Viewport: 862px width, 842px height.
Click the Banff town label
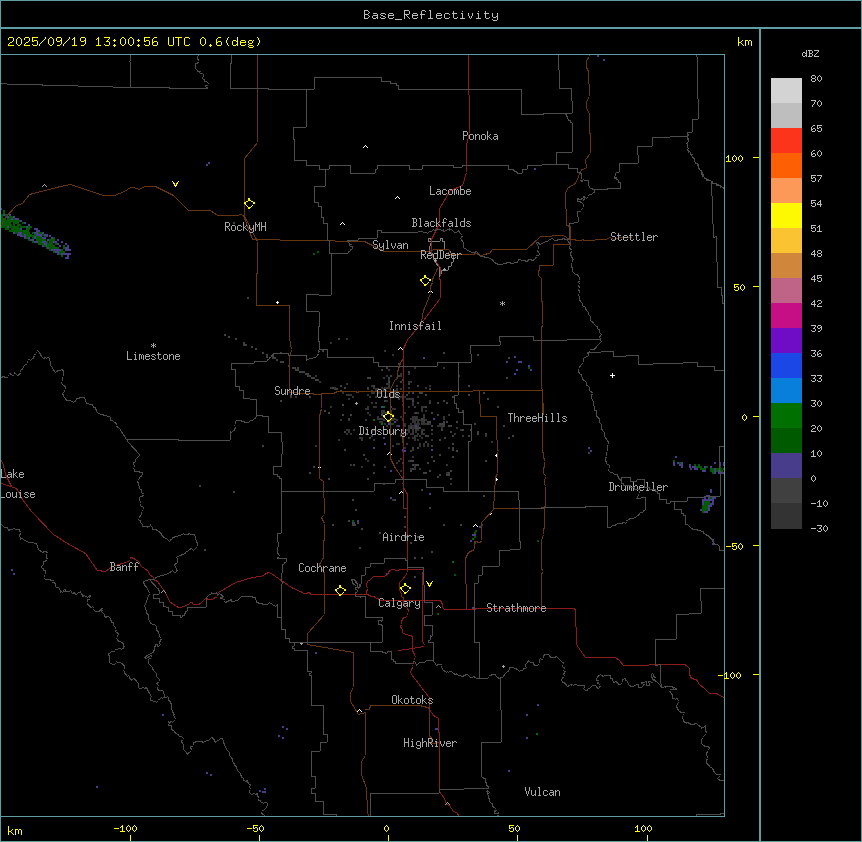pos(124,567)
